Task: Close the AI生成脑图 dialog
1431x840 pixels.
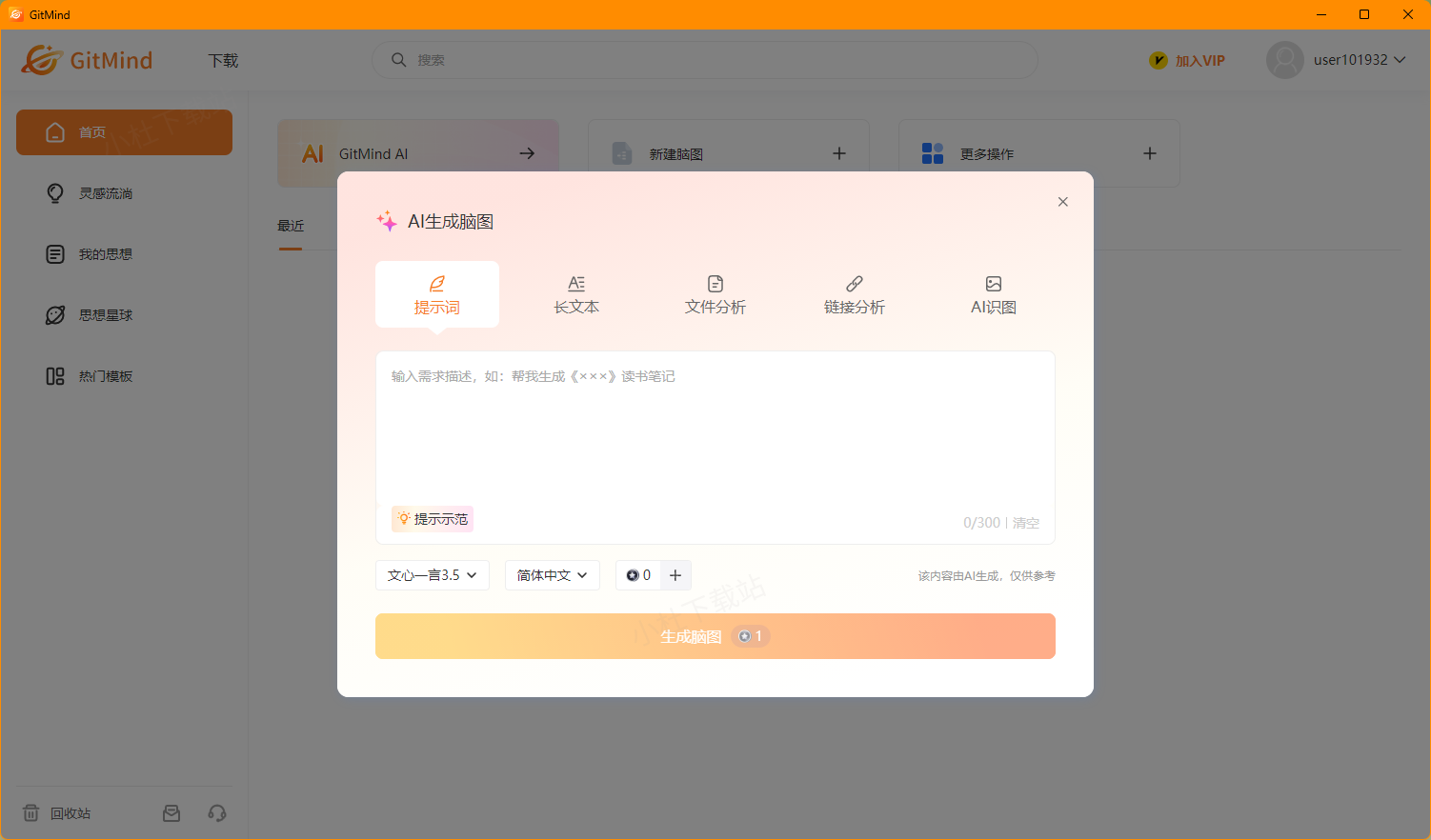Action: tap(1063, 202)
